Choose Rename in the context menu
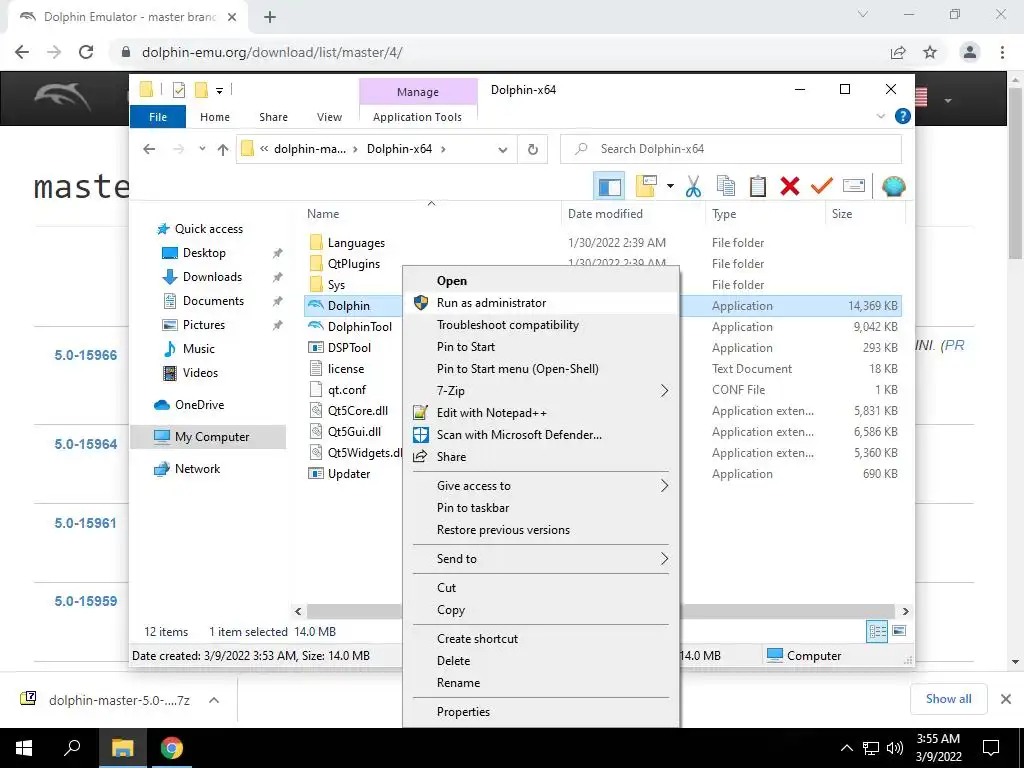Image resolution: width=1024 pixels, height=768 pixels. click(542, 683)
